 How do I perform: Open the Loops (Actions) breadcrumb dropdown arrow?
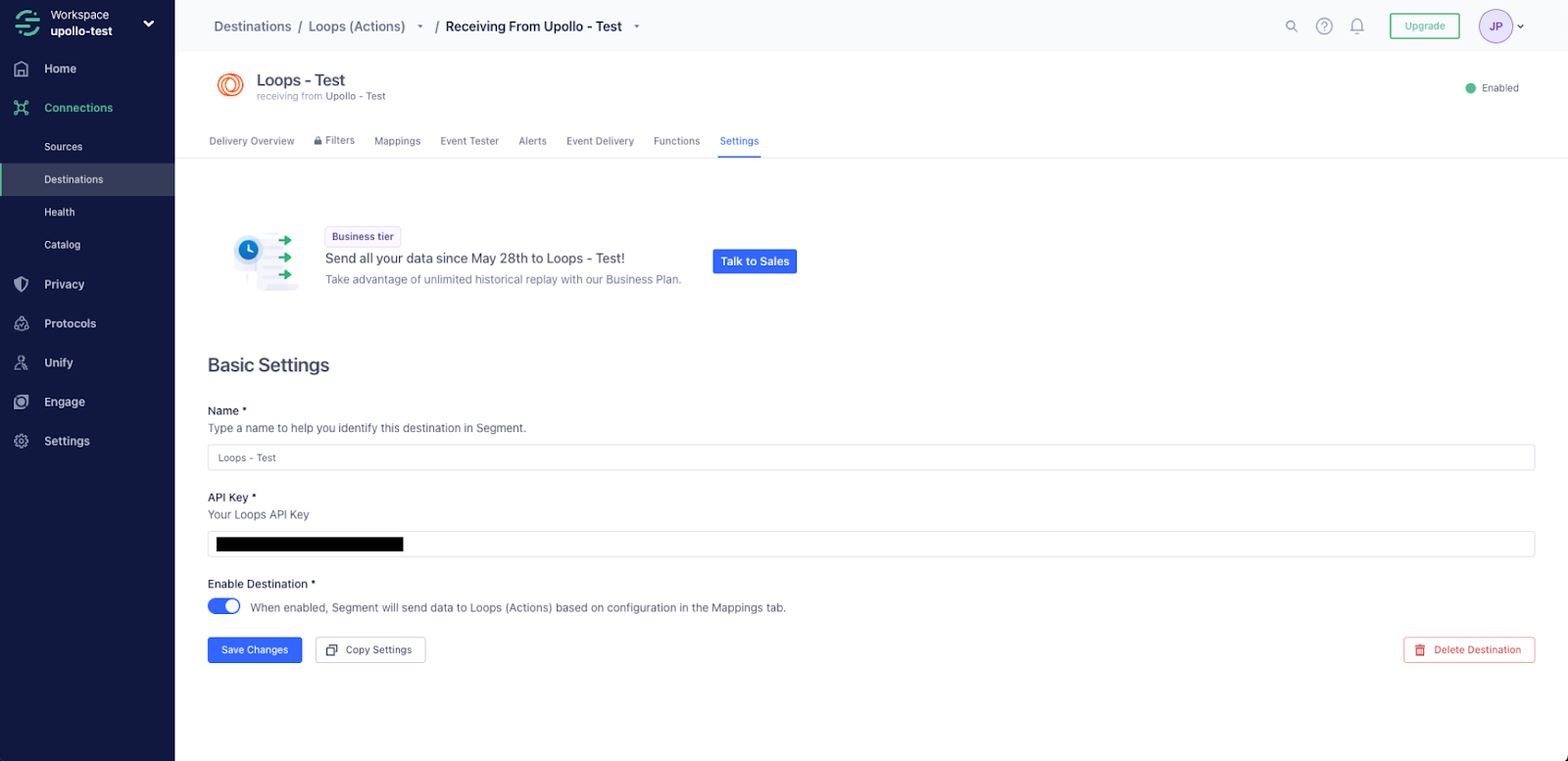pyautogui.click(x=420, y=26)
